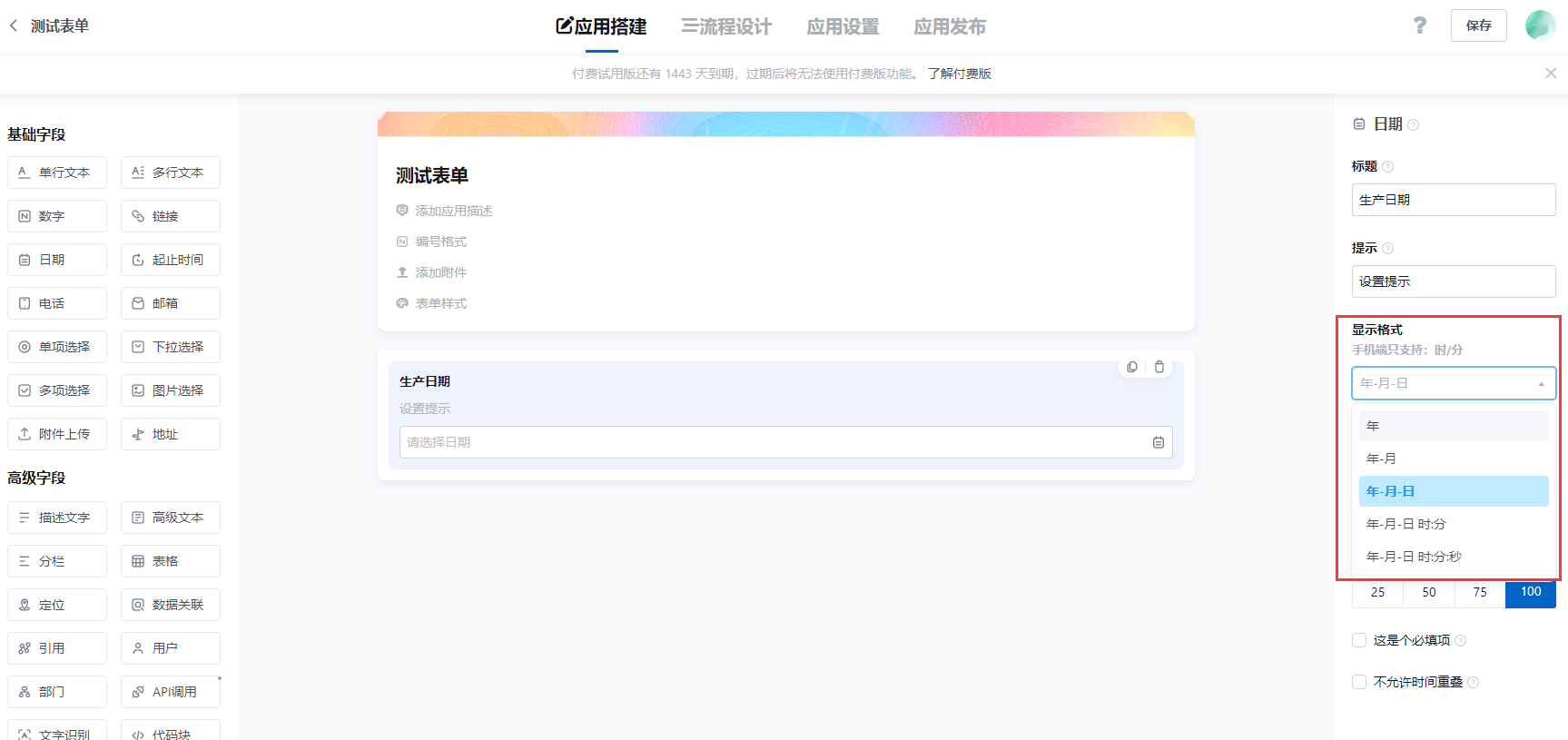The image size is (1568, 740).
Task: Add the 图片选择 field component
Action: [171, 390]
